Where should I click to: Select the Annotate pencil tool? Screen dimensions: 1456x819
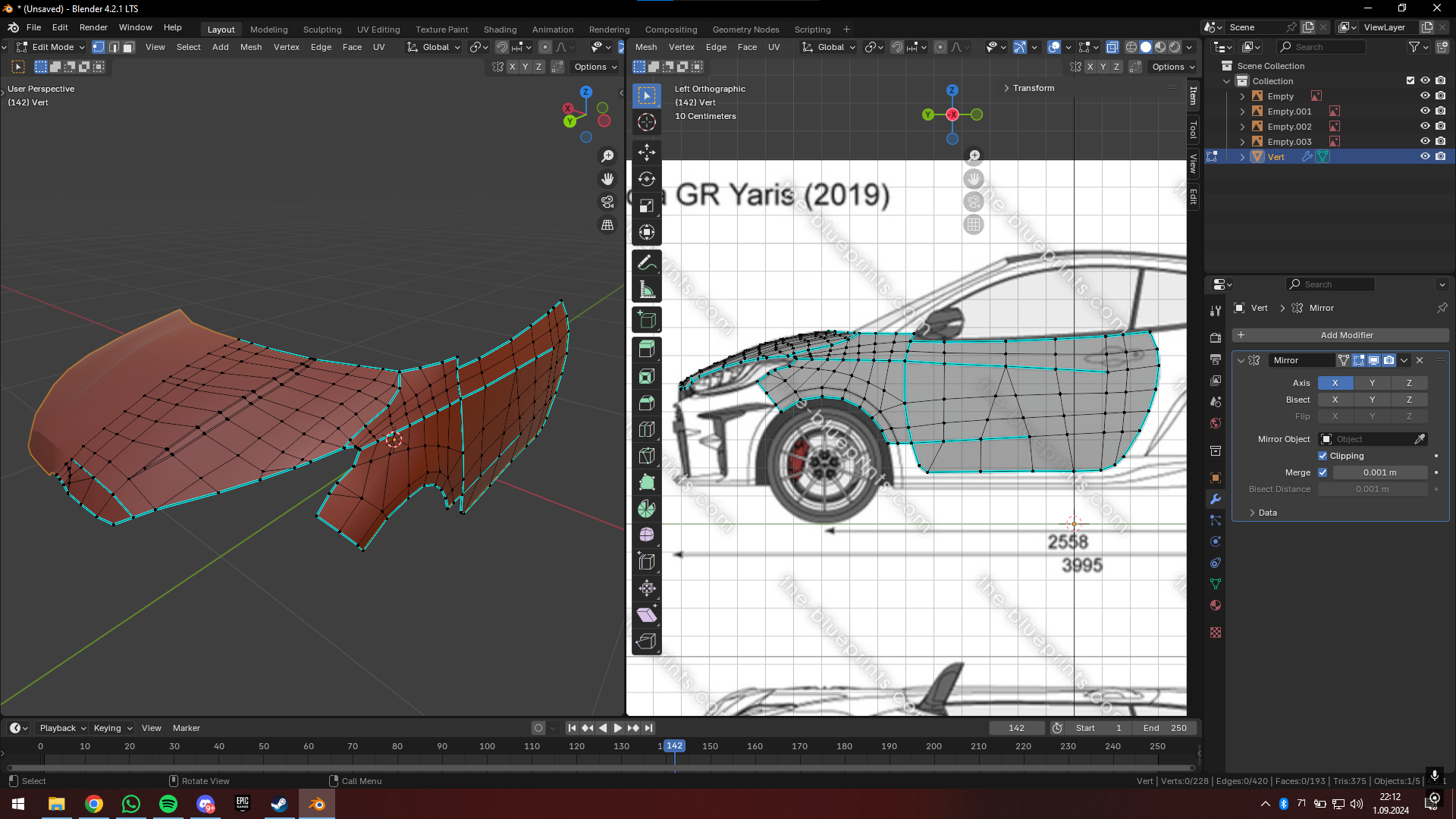tap(646, 262)
